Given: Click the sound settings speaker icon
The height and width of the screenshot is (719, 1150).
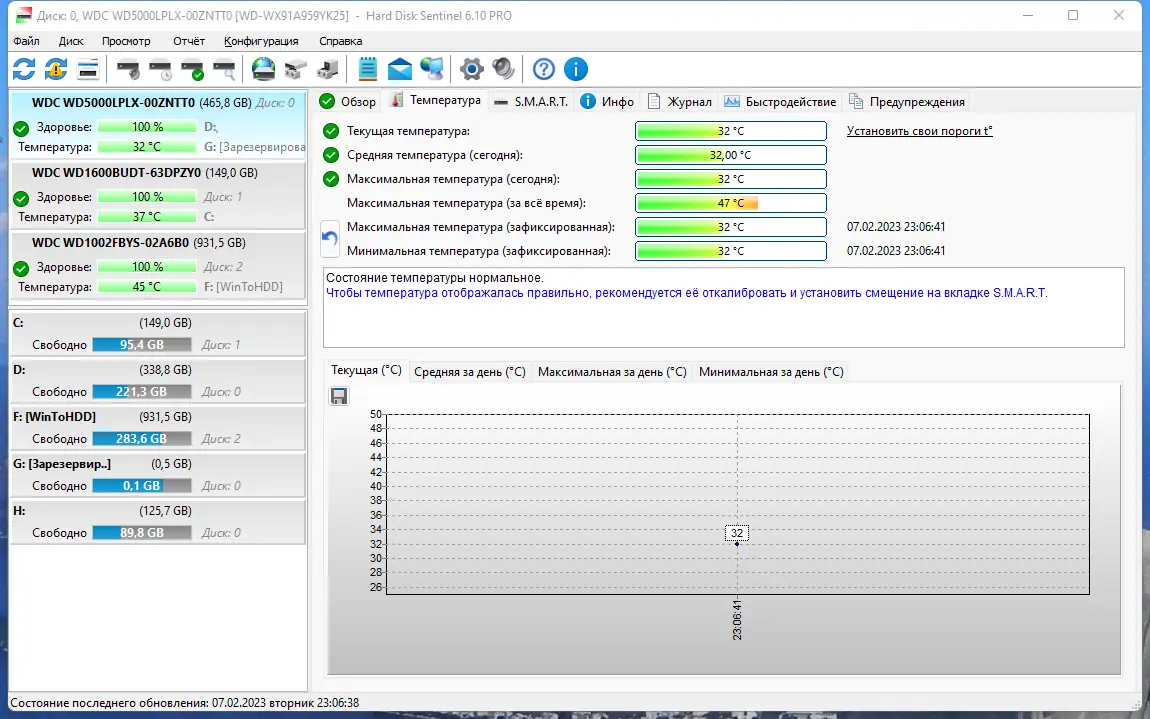Looking at the screenshot, I should (x=503, y=69).
